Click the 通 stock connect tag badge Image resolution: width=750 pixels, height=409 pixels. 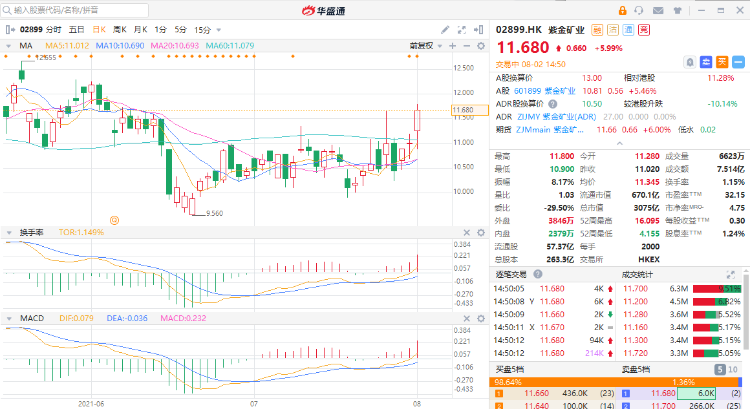[629, 30]
